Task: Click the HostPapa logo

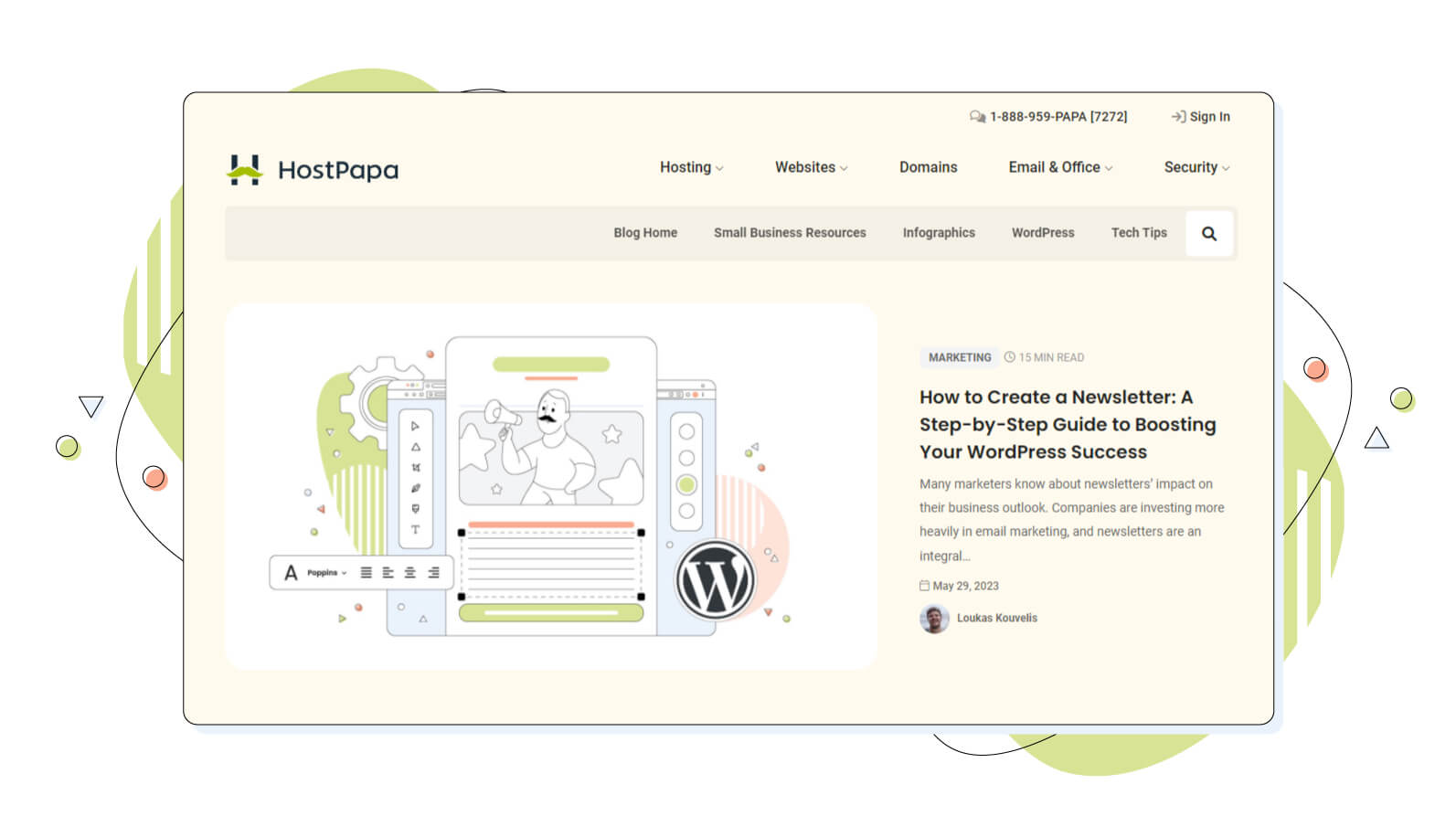Action: click(x=313, y=170)
